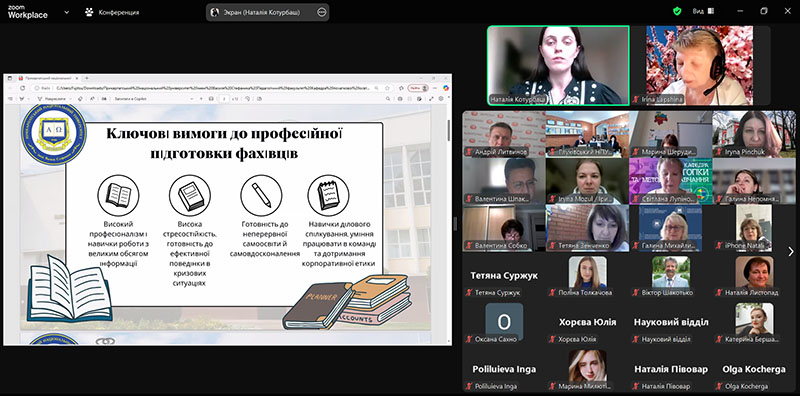800x396 pixels.
Task: Click muted mic icon beside Віктор Шакотько
Action: pyautogui.click(x=636, y=292)
